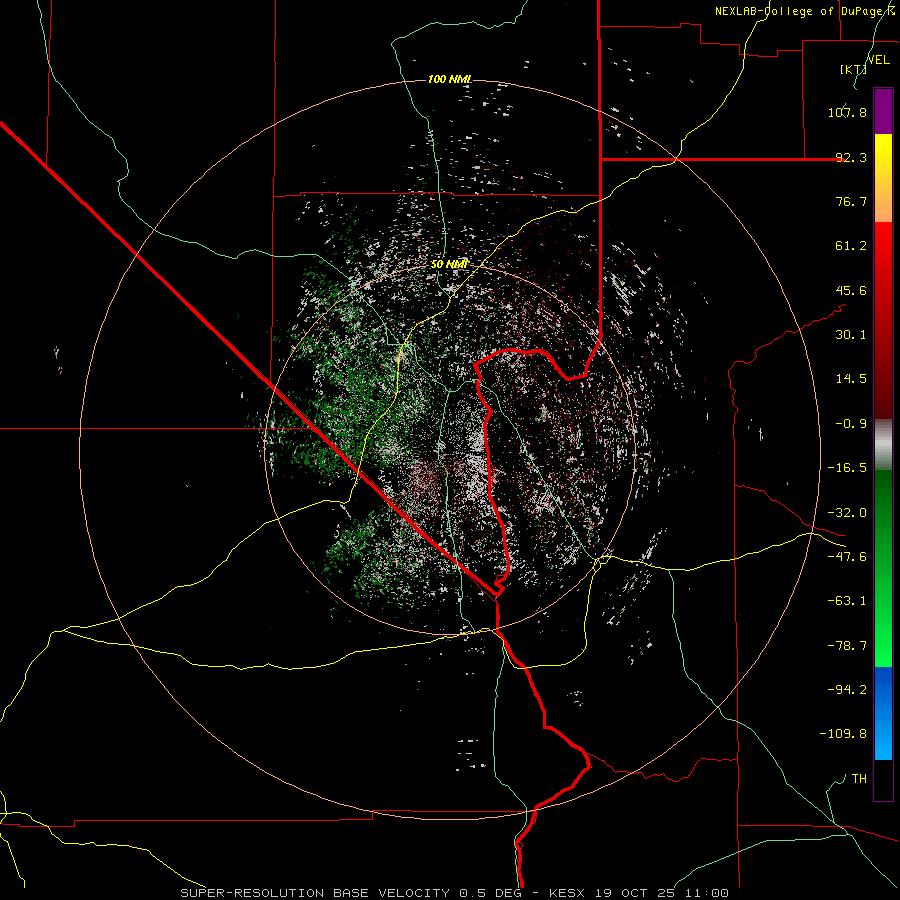Click the yellow-orange segment of the color bar
Screen dimensions: 900x900
click(x=883, y=178)
